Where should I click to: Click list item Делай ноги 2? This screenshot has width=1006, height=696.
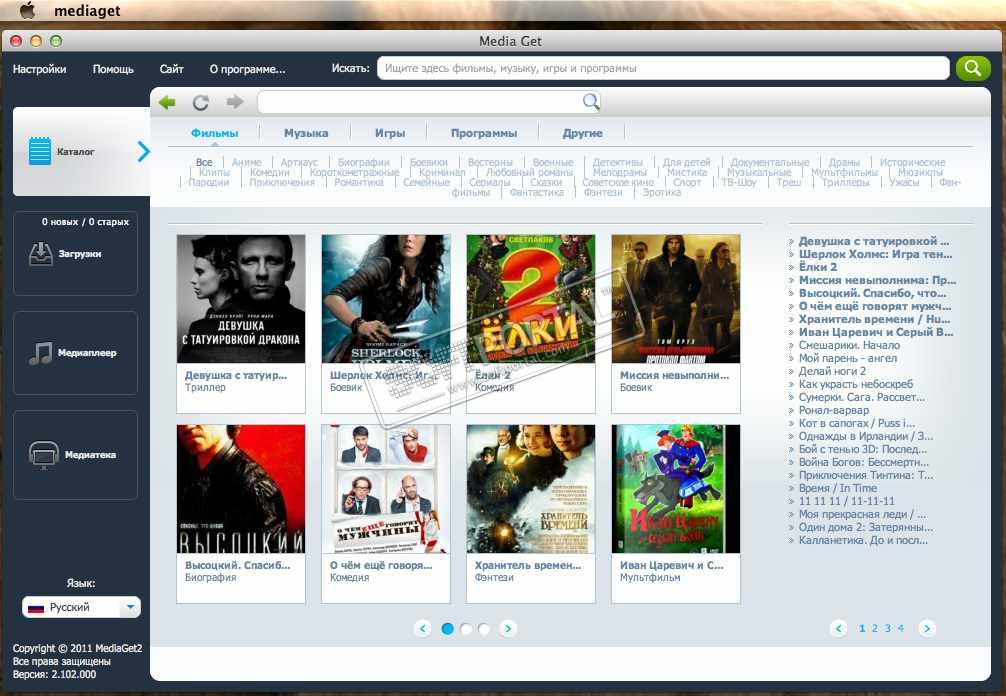coord(832,371)
